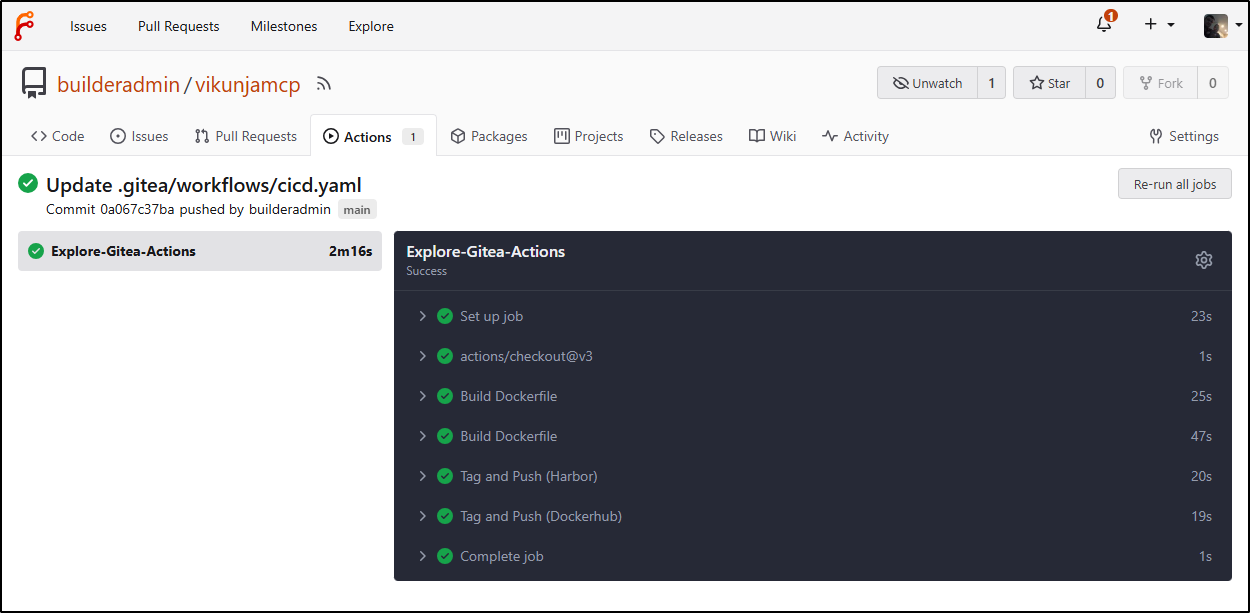Viewport: 1250px width, 613px height.
Task: Open Explore in the top navigation
Action: click(x=371, y=26)
